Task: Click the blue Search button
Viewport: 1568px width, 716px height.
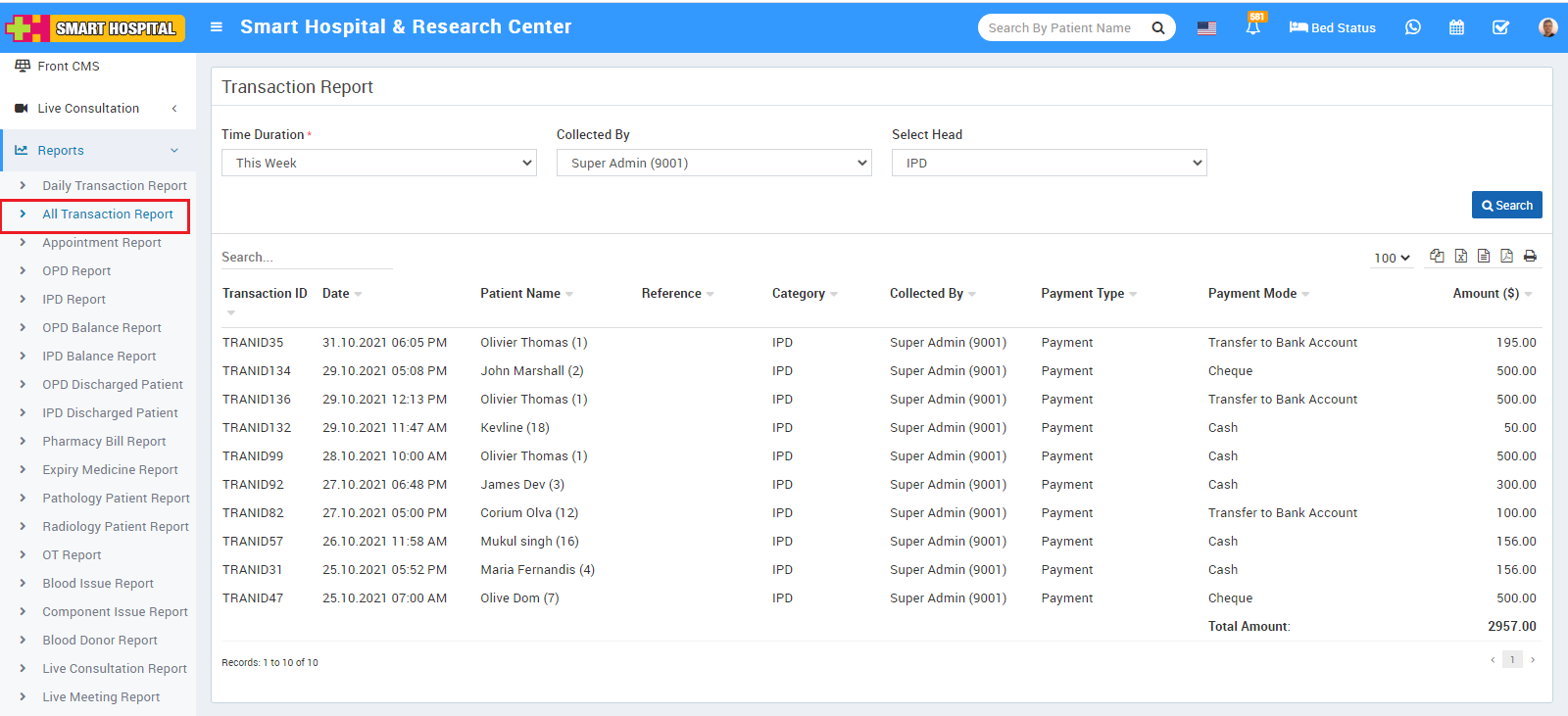Action: pyautogui.click(x=1507, y=205)
